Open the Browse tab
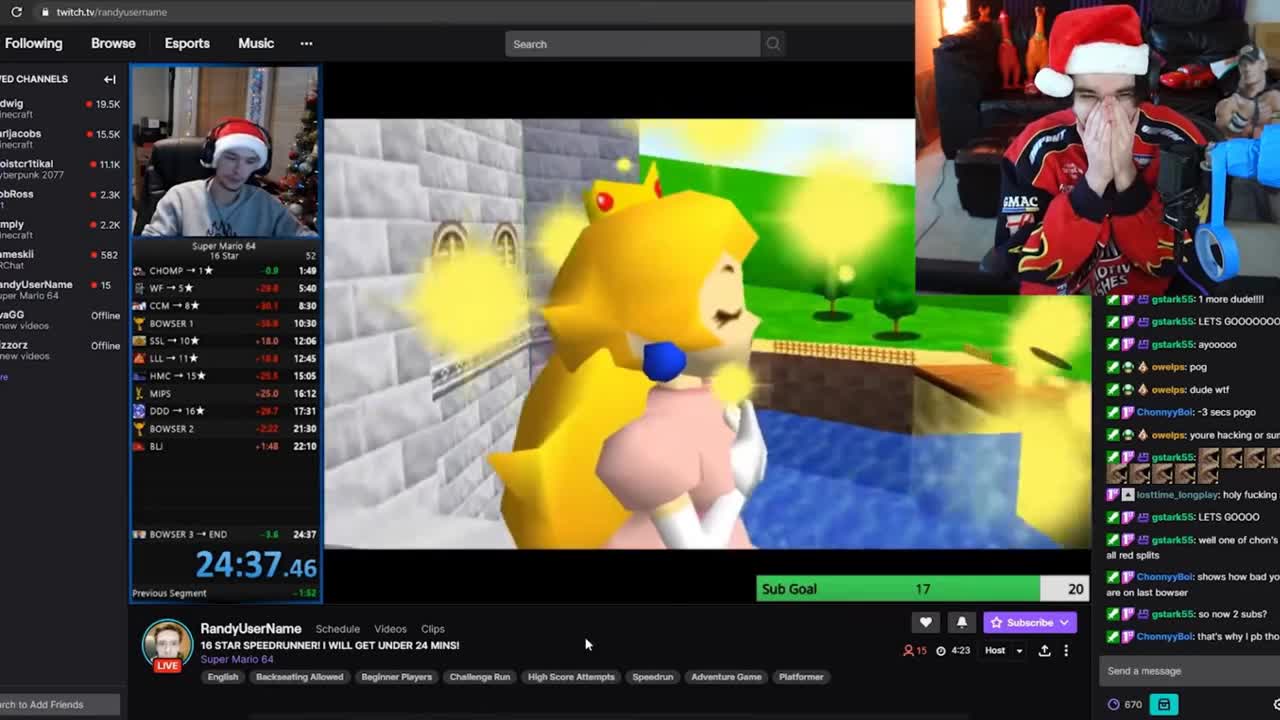This screenshot has width=1280, height=720. [x=113, y=43]
